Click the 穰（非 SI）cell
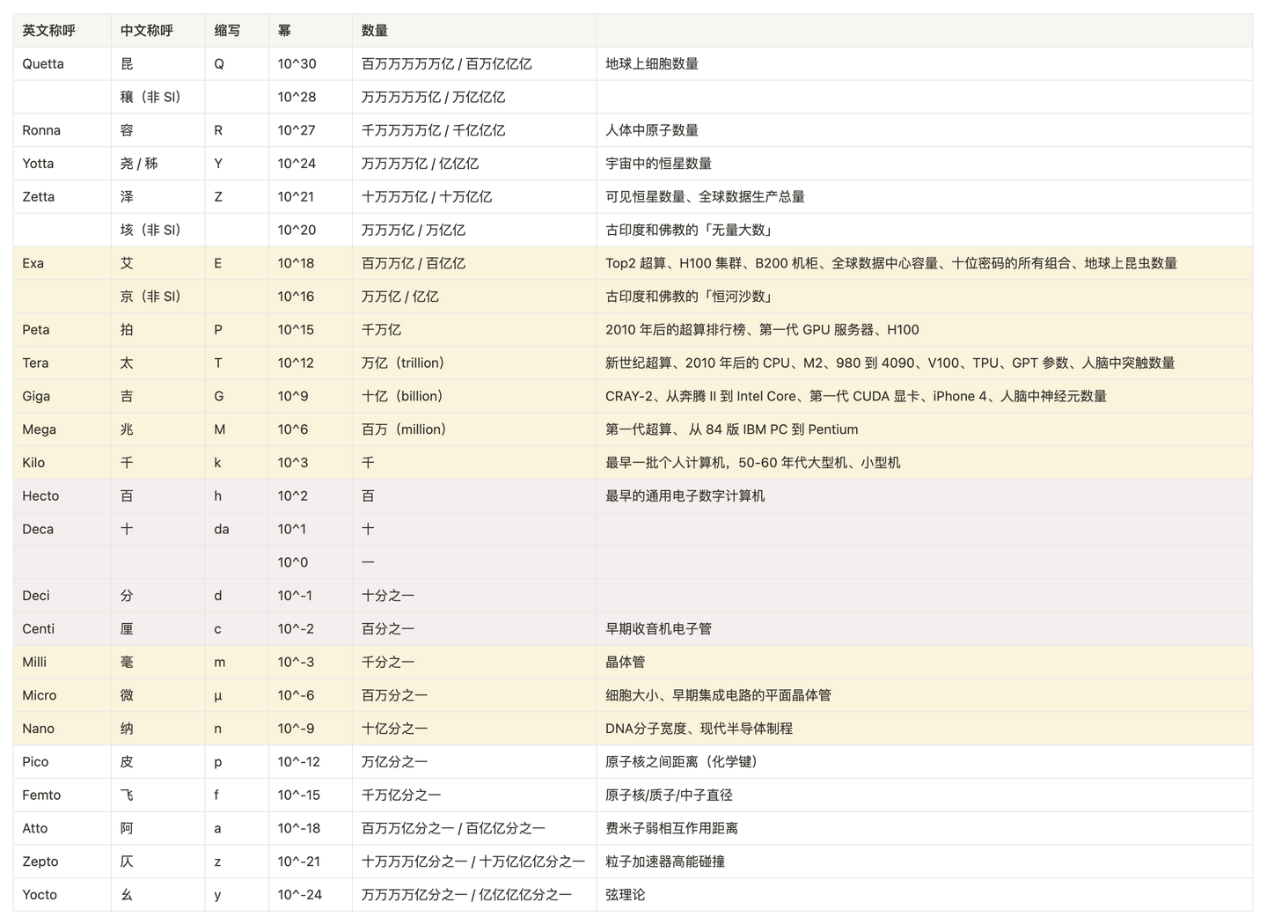This screenshot has width=1267, height=924. tap(159, 97)
